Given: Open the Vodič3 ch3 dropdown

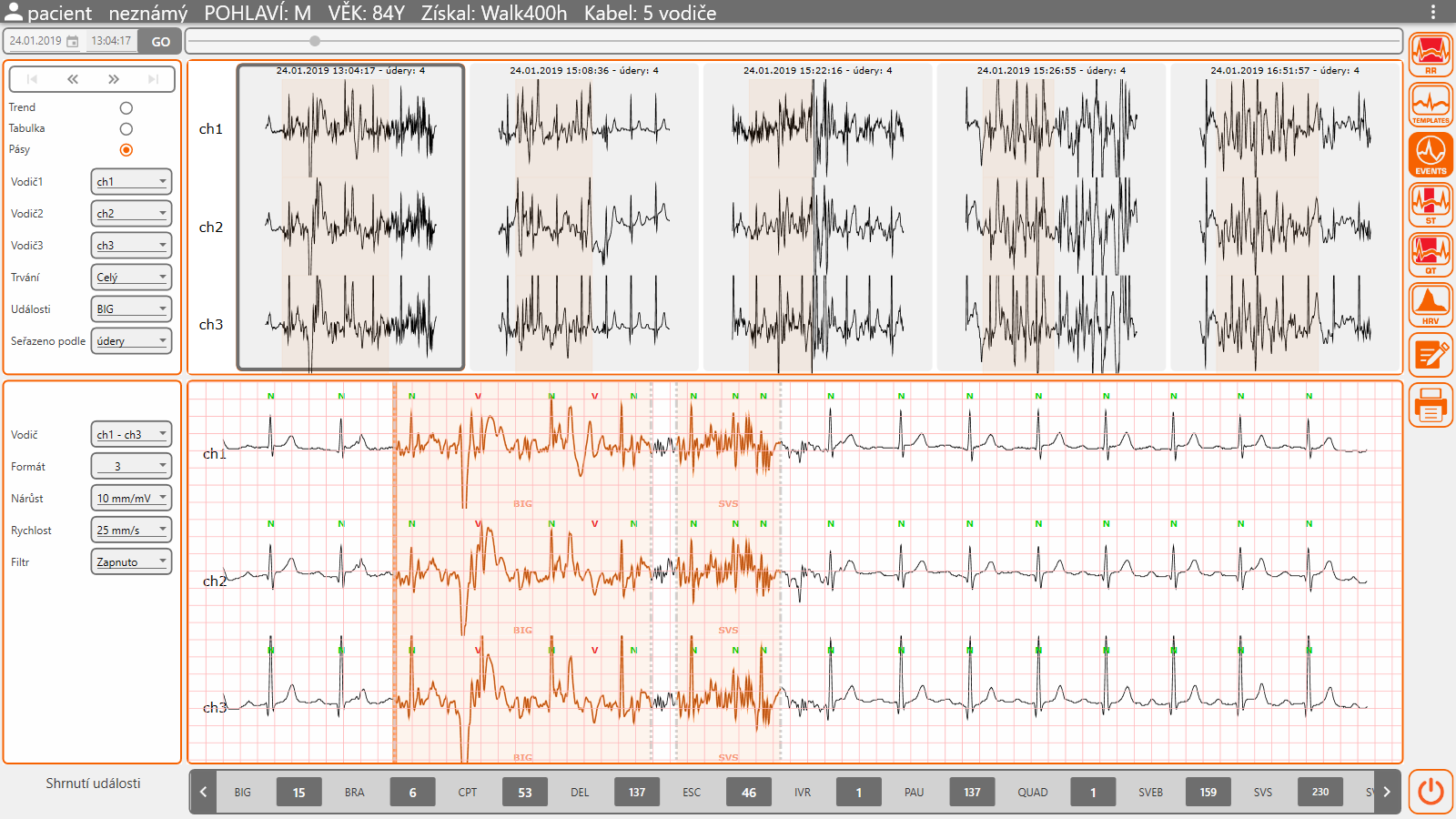Looking at the screenshot, I should click(131, 246).
